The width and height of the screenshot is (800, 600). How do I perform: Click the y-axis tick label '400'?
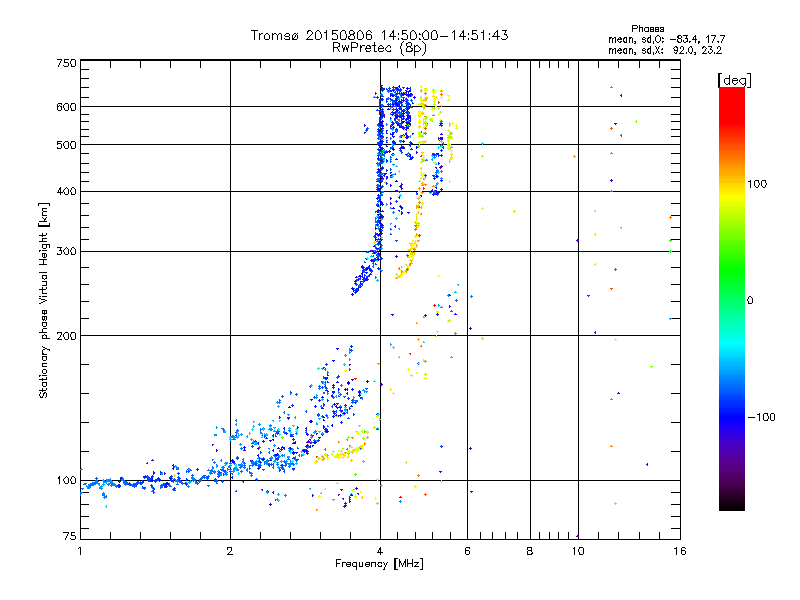[x=66, y=191]
